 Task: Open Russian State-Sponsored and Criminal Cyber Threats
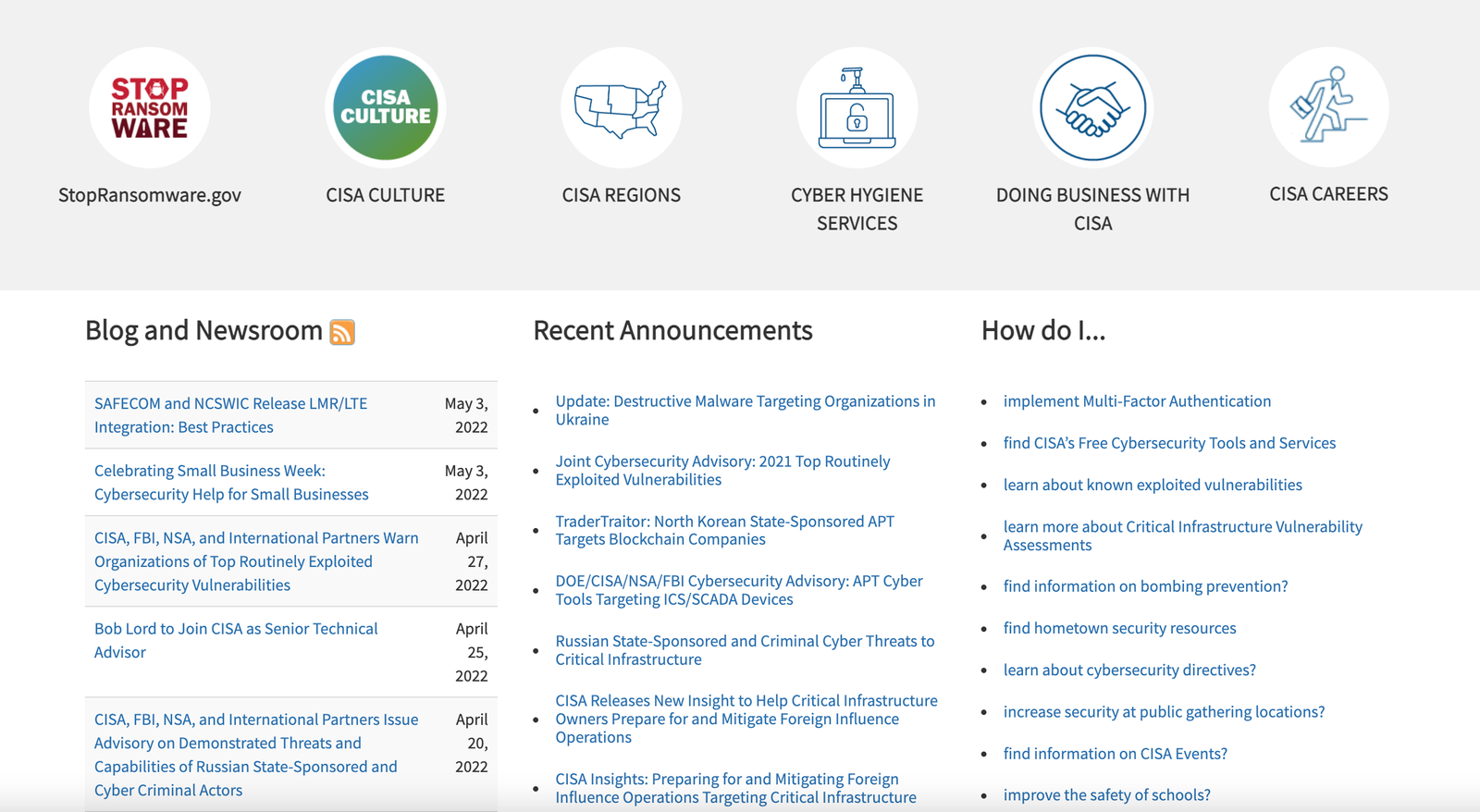(x=745, y=650)
